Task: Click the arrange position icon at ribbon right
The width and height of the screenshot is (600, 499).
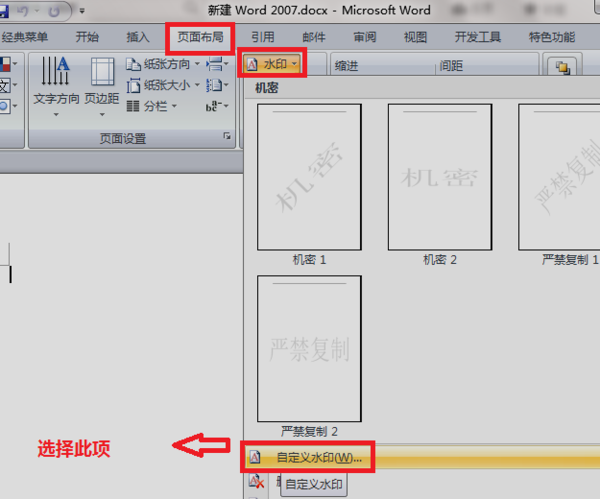Action: (x=562, y=67)
